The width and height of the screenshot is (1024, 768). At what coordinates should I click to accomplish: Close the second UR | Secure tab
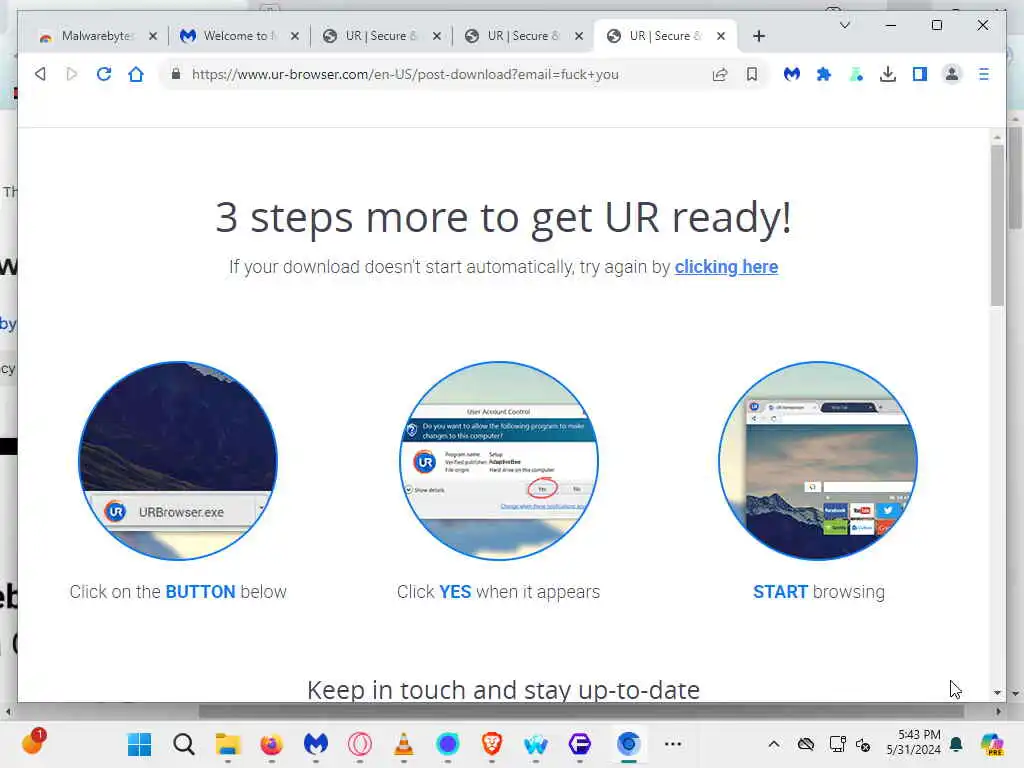coord(579,36)
